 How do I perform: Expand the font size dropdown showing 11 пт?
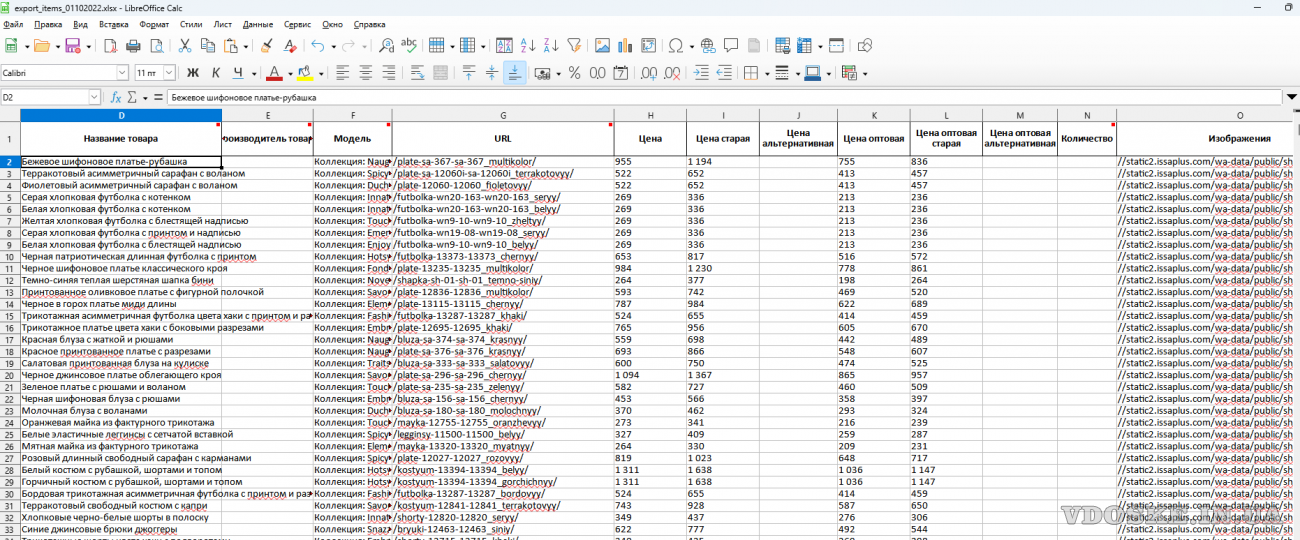tap(169, 73)
